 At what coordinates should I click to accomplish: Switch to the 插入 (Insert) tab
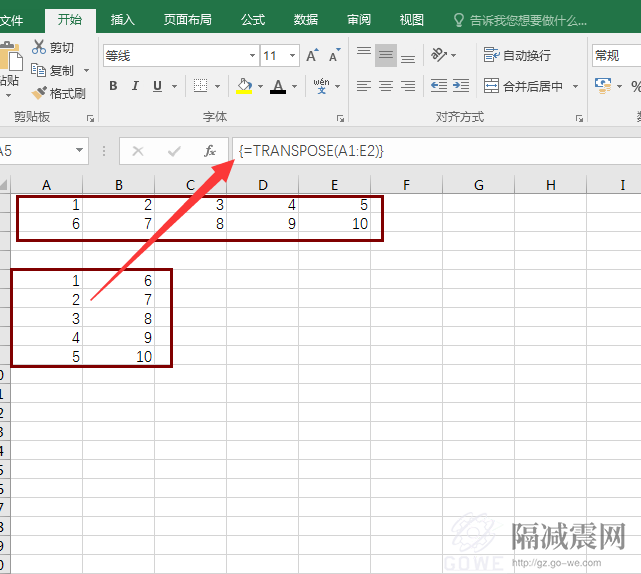pos(123,19)
